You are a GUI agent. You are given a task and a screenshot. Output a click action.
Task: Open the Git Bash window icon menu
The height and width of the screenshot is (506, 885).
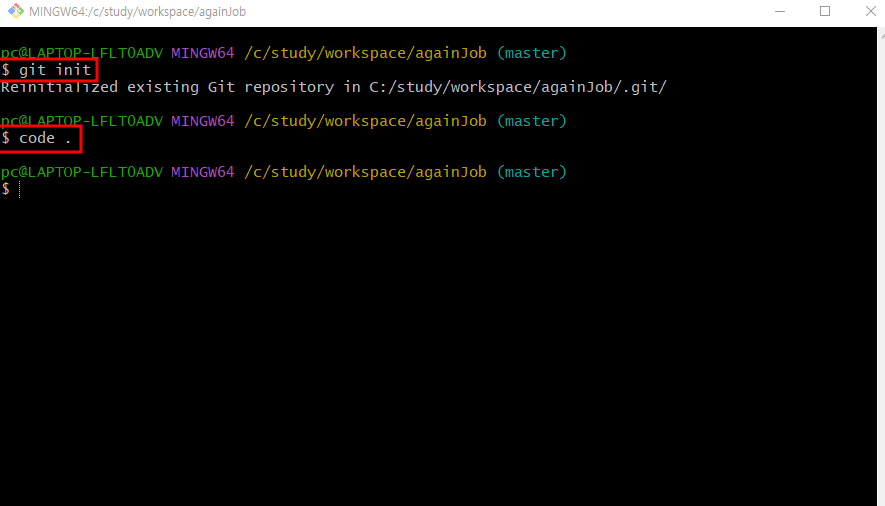[x=16, y=11]
